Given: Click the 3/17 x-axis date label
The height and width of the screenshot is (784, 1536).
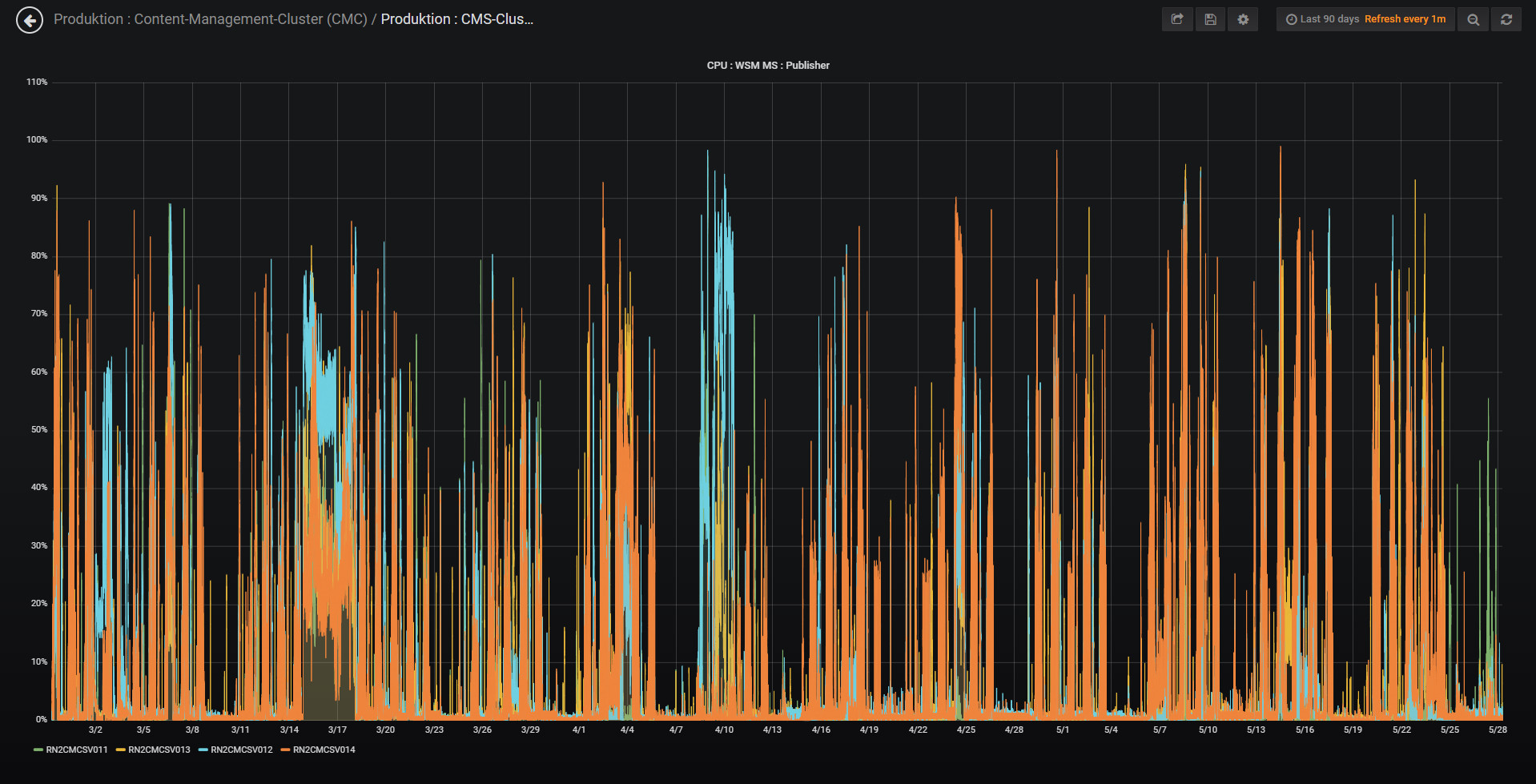Looking at the screenshot, I should click(337, 730).
